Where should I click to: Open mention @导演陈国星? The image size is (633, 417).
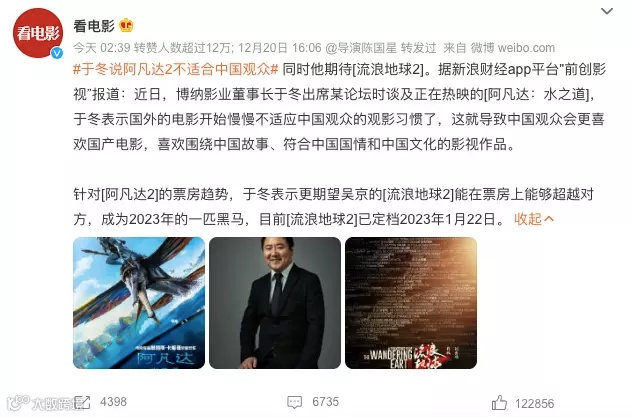(361, 48)
